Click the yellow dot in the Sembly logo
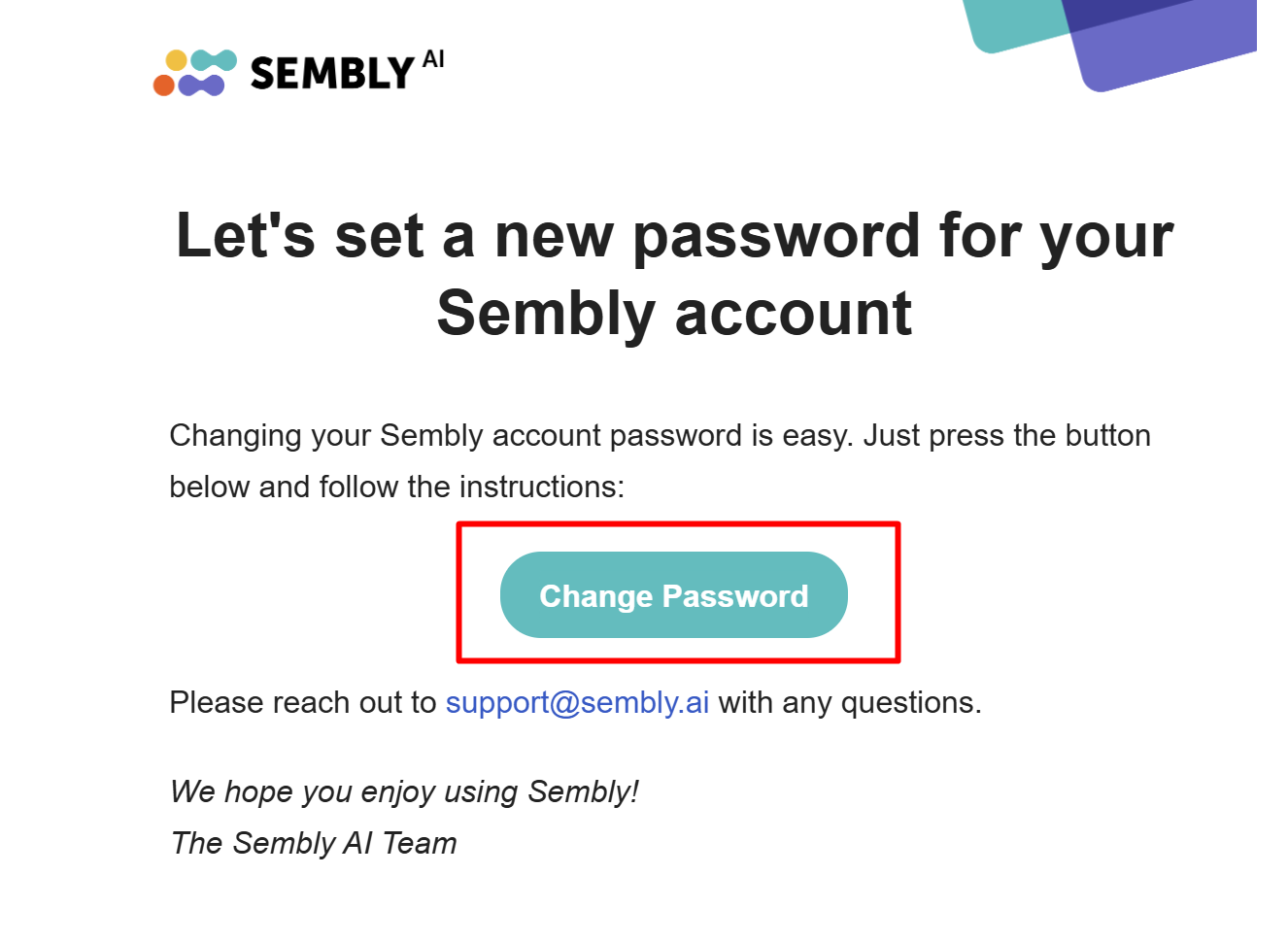 tap(176, 60)
